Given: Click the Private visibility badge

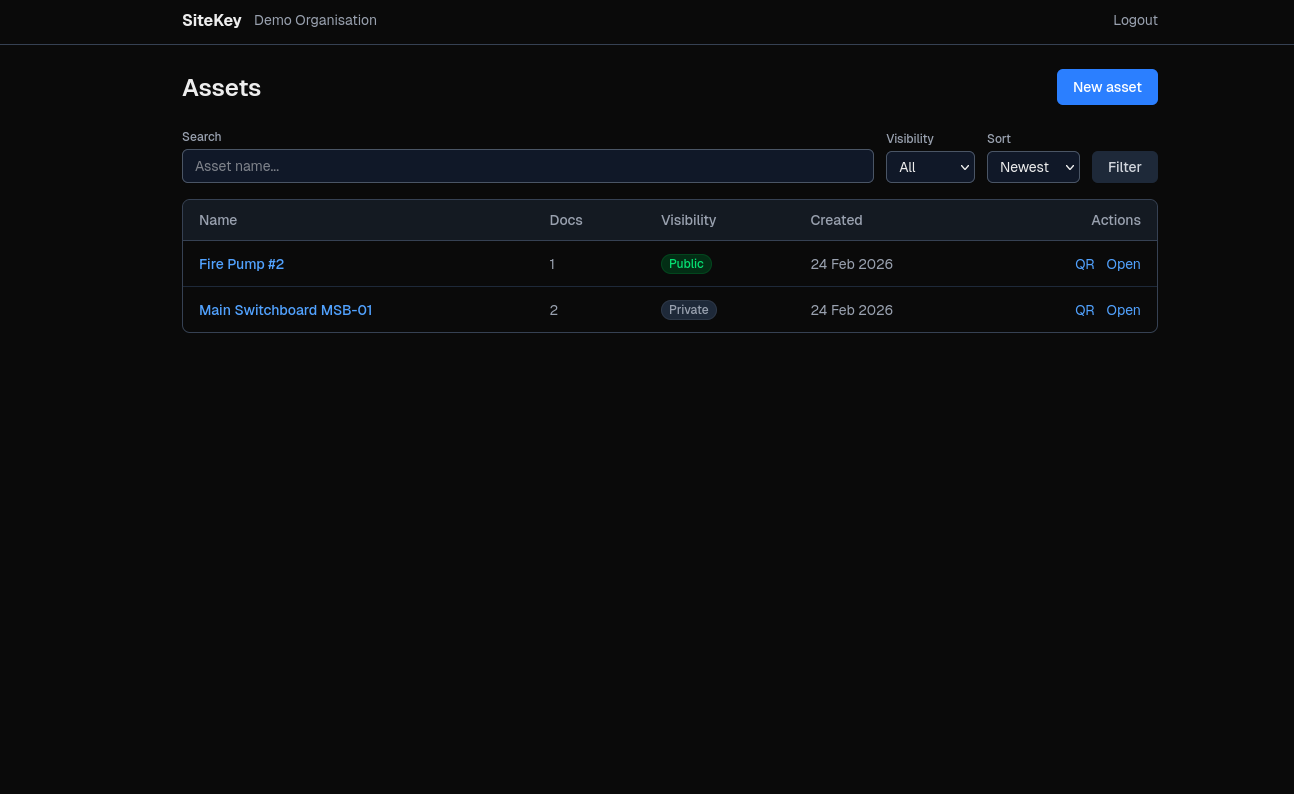Looking at the screenshot, I should [689, 310].
